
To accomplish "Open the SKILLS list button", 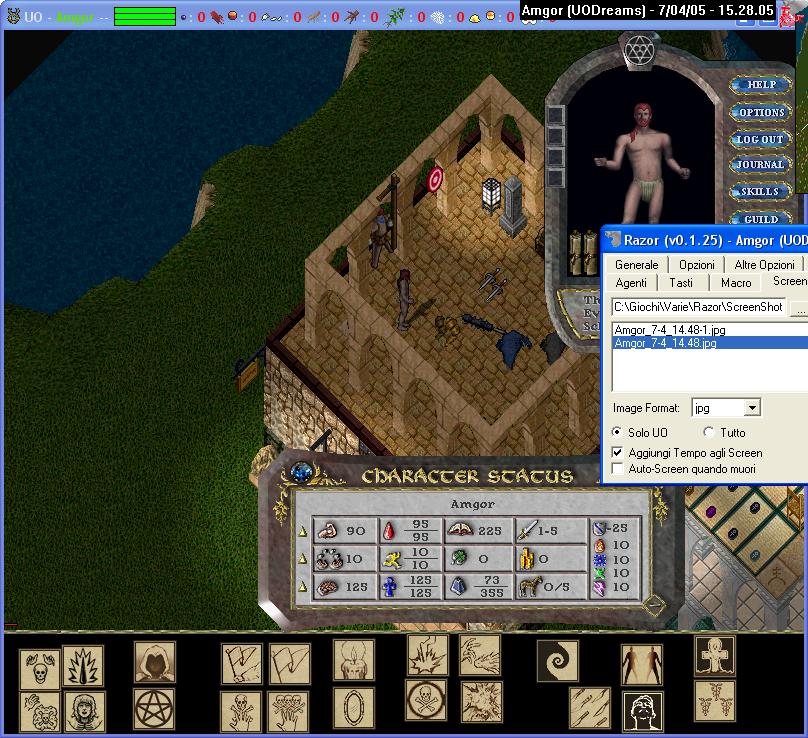I will 760,192.
